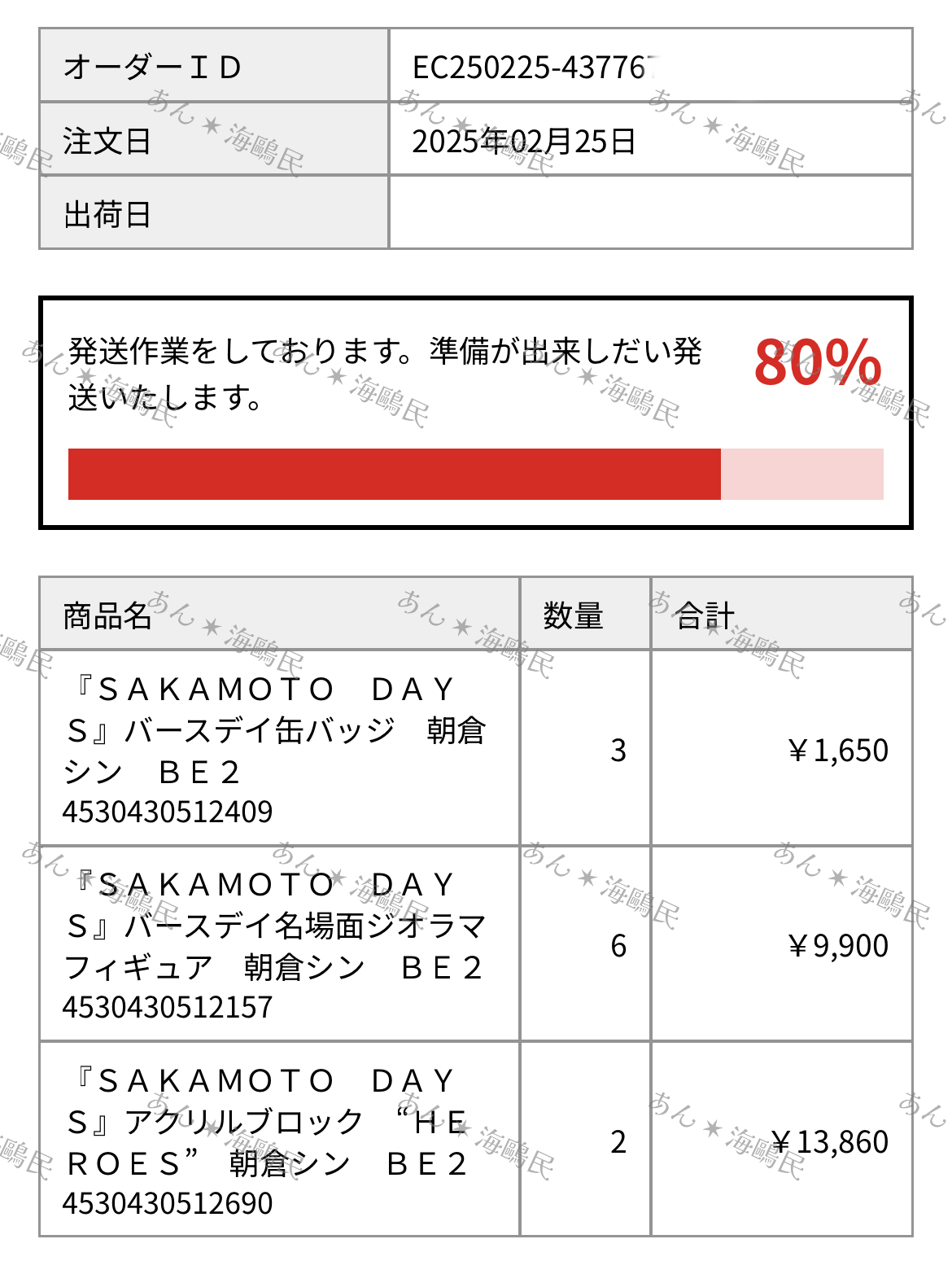Click the 出荷日 label cell

214,212
